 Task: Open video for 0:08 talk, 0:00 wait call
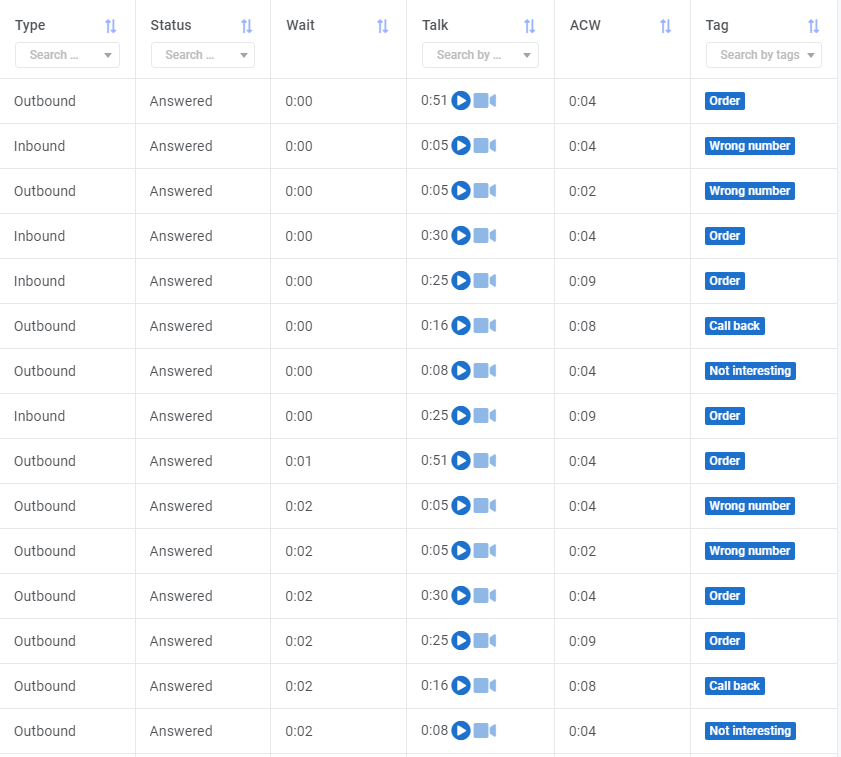point(485,371)
